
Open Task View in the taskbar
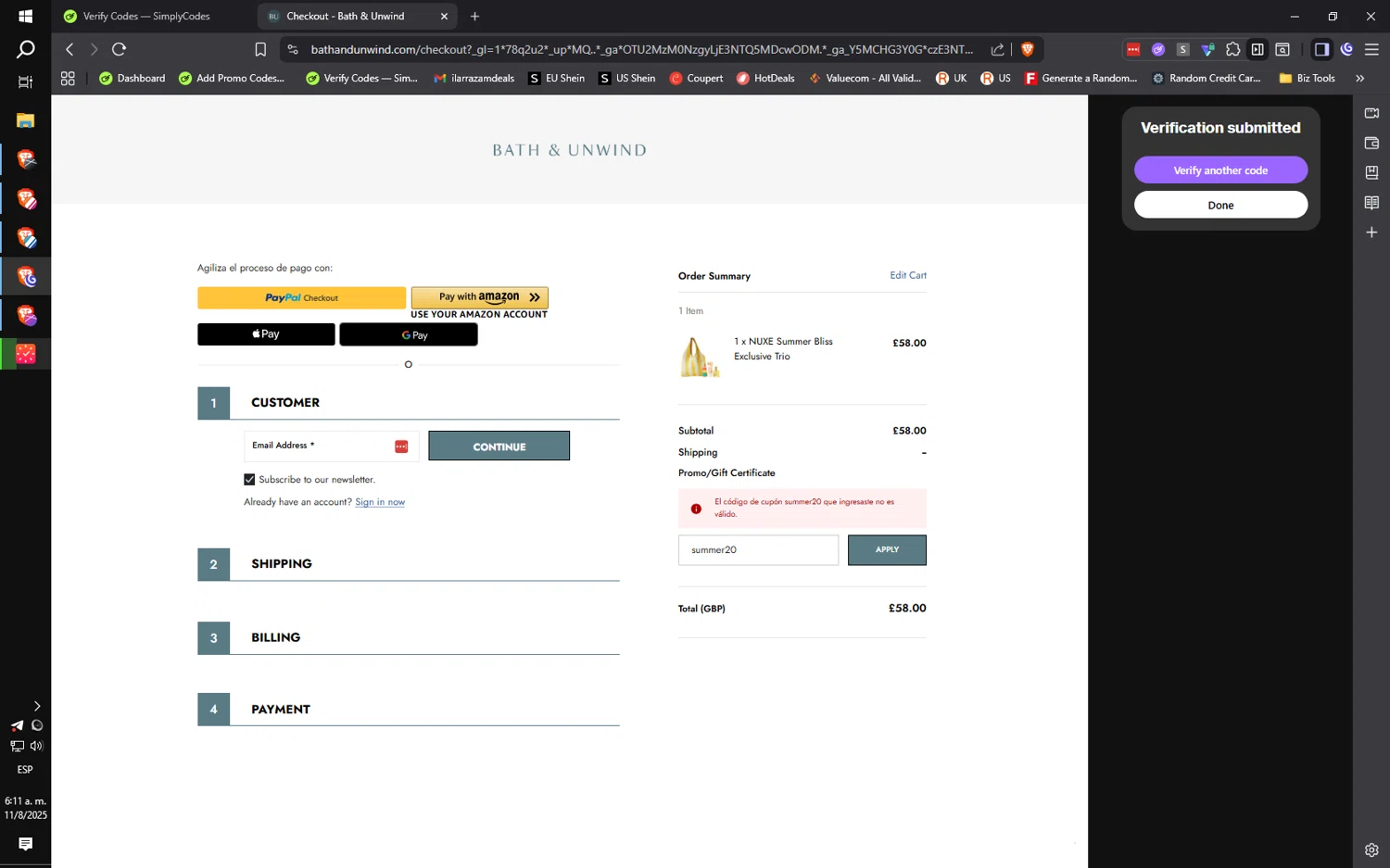pos(25,82)
